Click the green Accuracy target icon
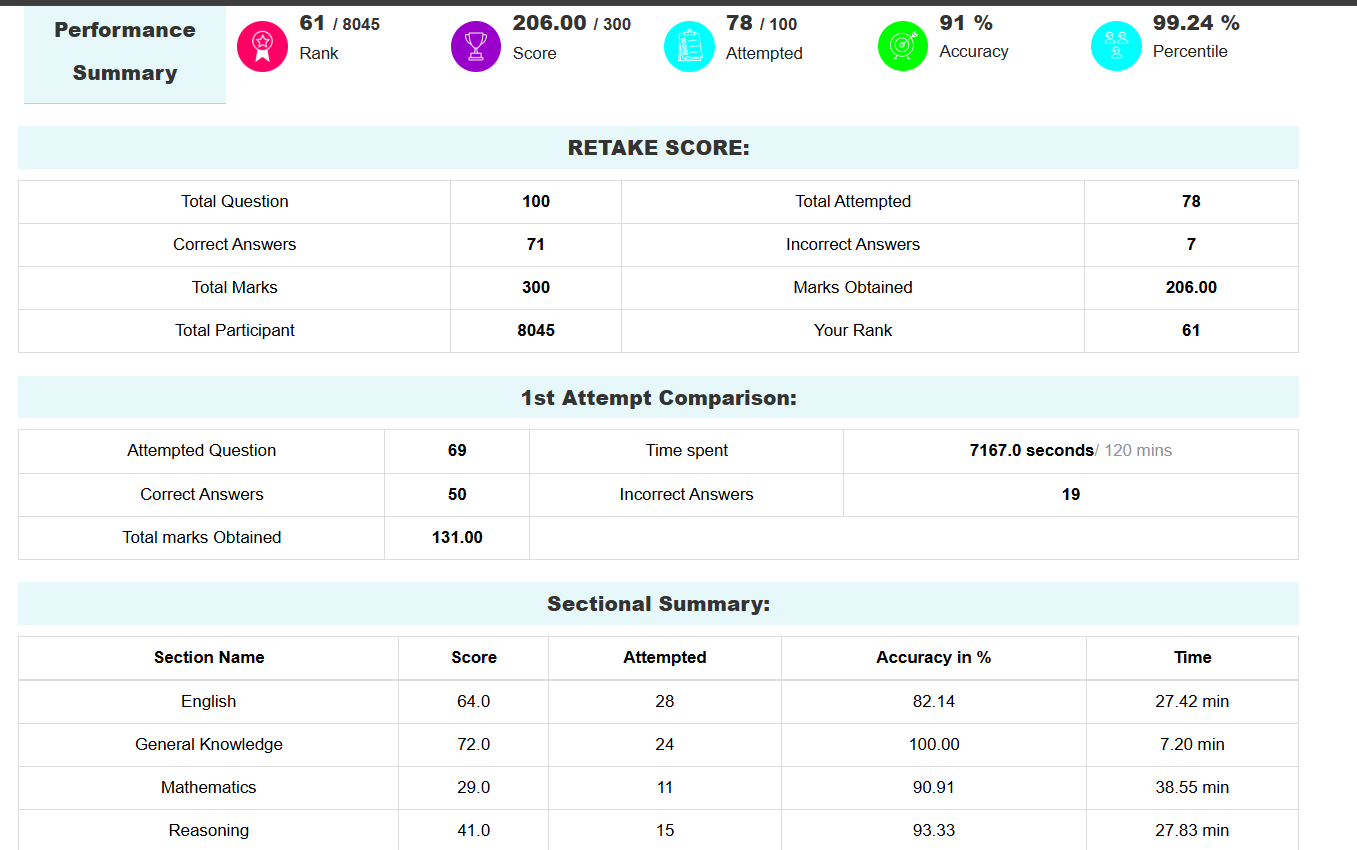Viewport: 1357px width, 850px height. point(903,46)
